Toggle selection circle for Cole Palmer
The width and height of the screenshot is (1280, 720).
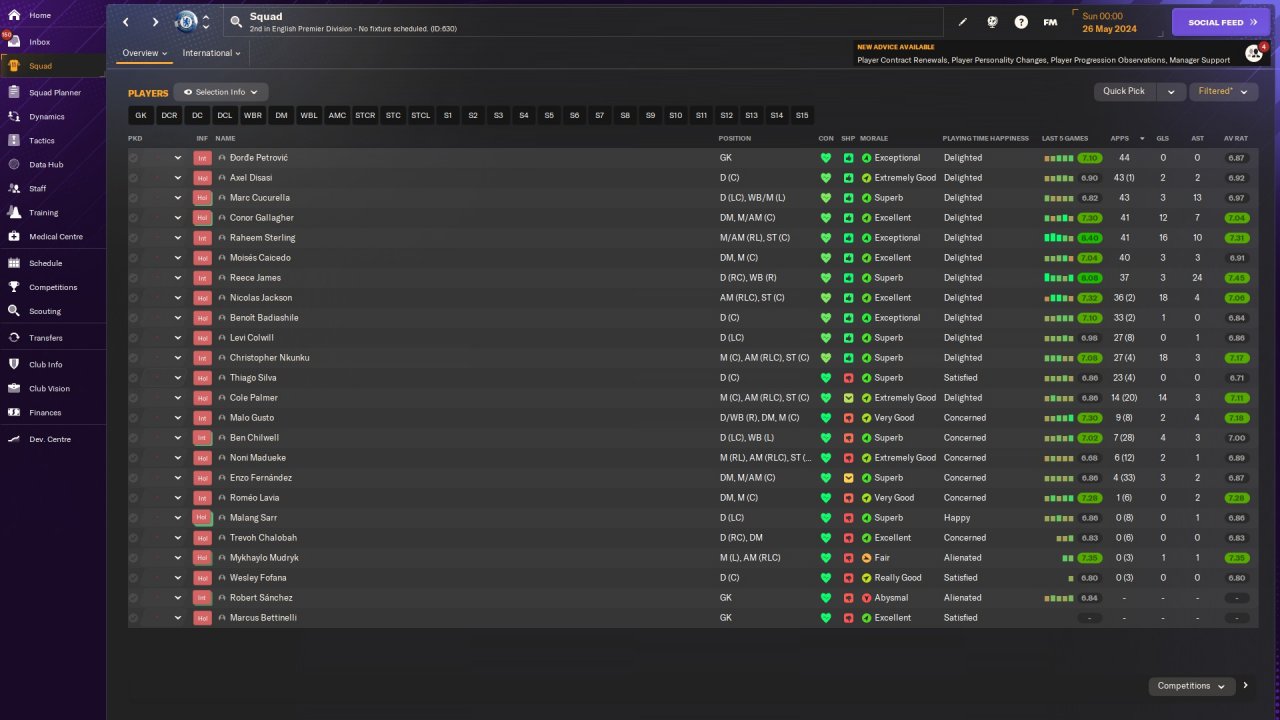pyautogui.click(x=134, y=398)
